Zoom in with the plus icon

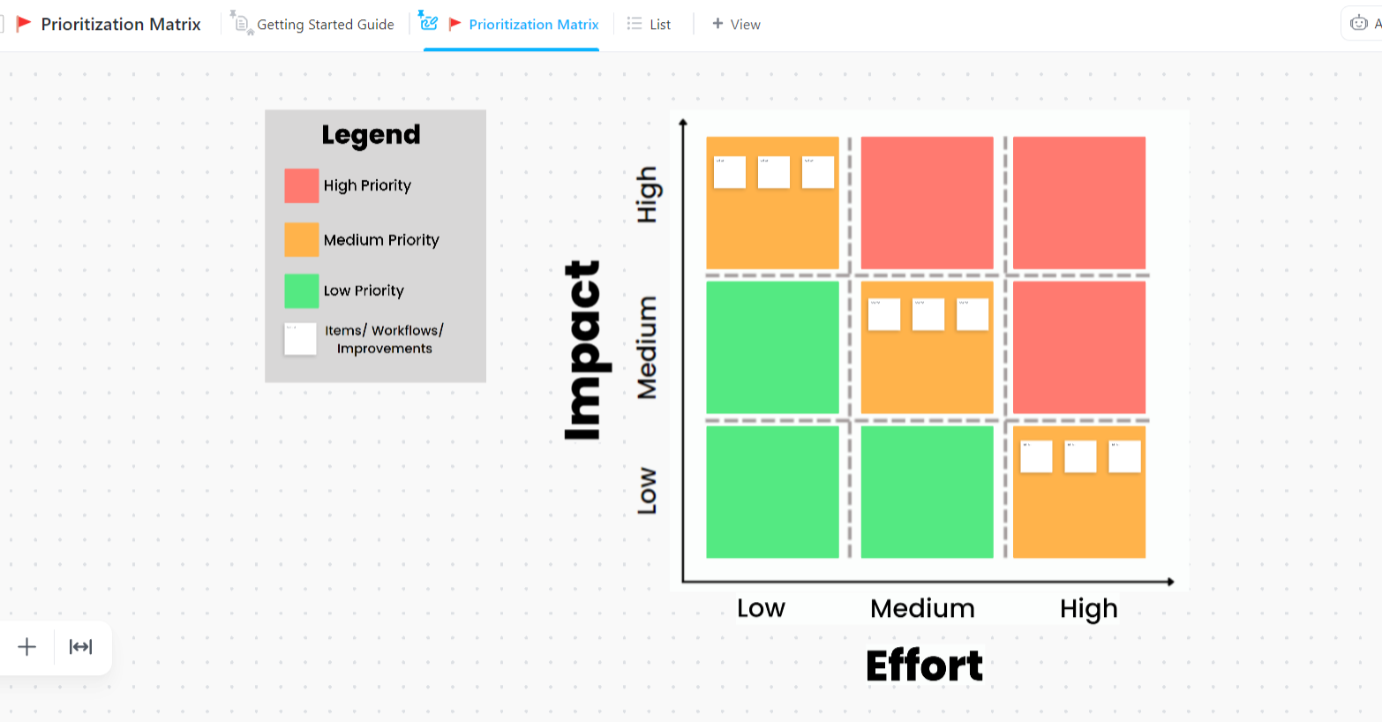(26, 646)
